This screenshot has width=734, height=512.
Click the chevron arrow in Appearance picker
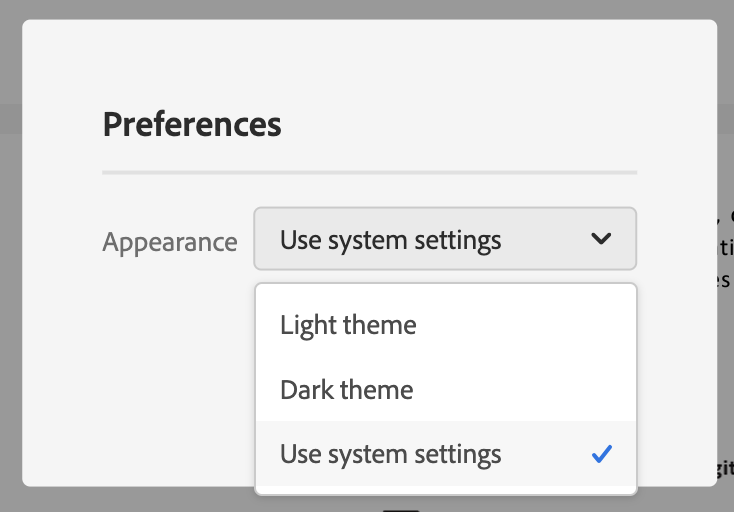601,239
